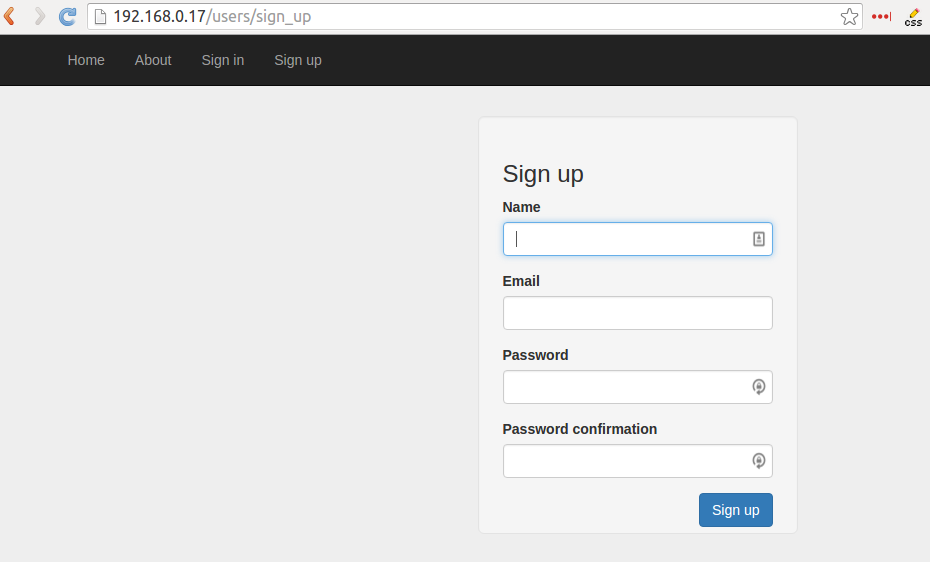Click the browser forward arrow
This screenshot has width=930, height=562.
click(39, 16)
